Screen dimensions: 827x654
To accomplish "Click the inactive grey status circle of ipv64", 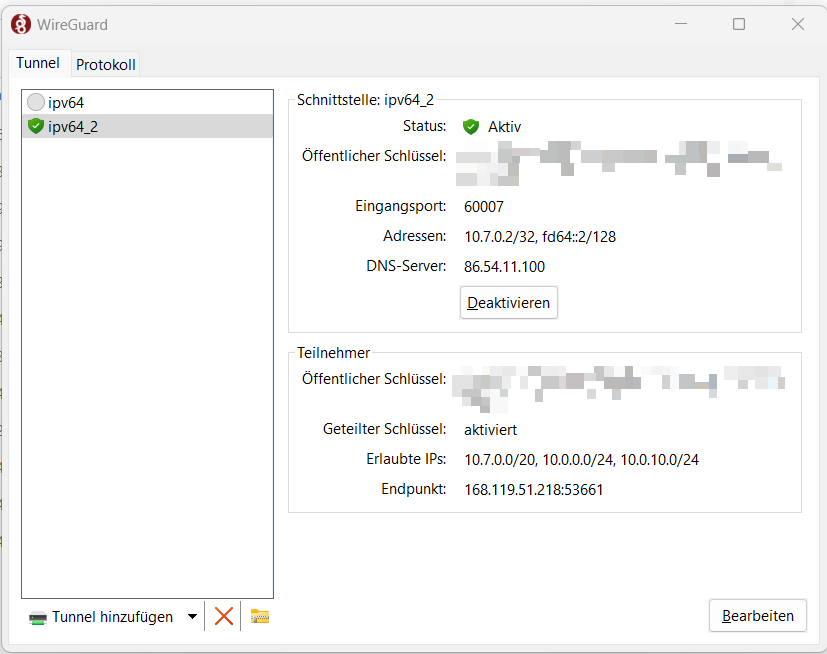I will (36, 102).
